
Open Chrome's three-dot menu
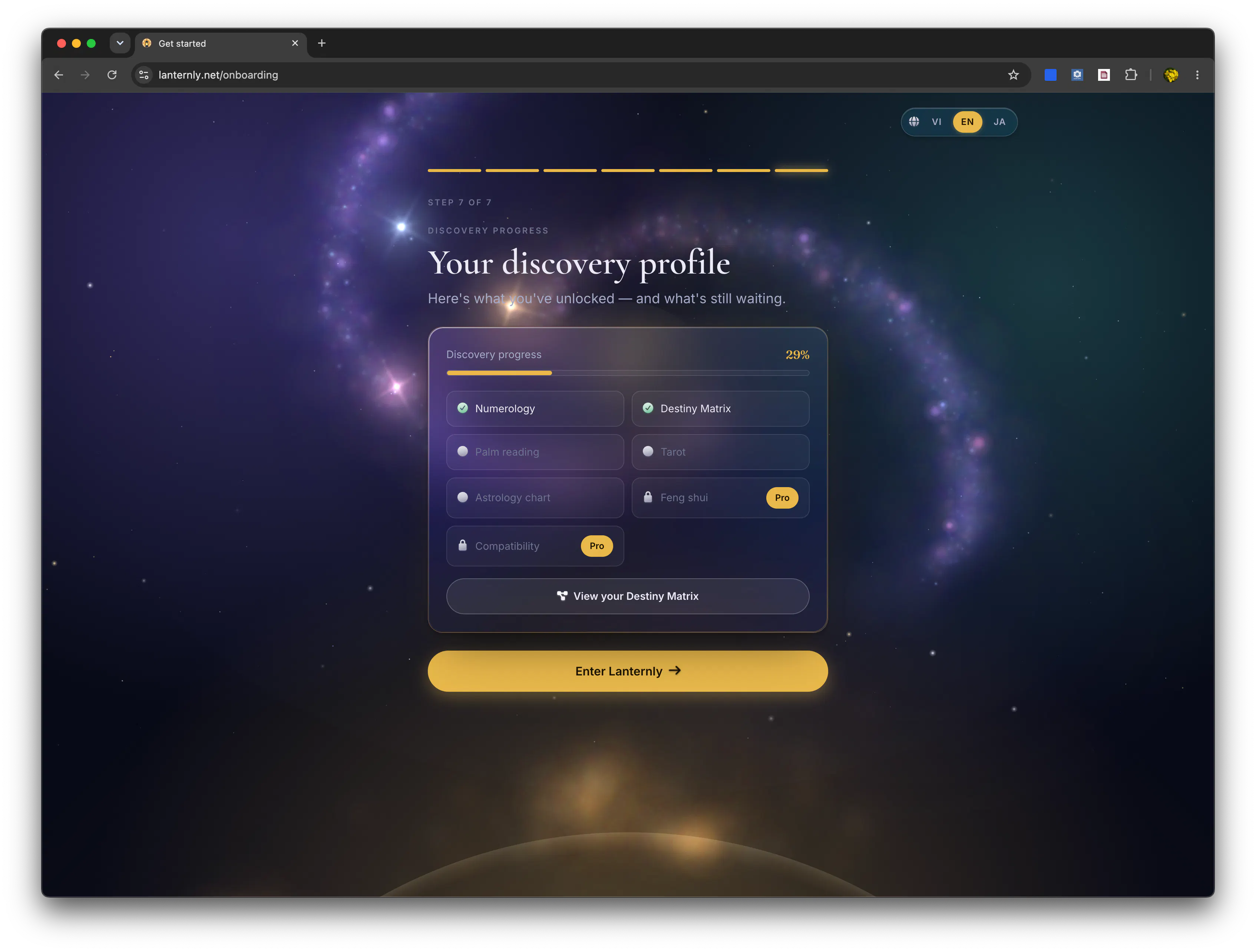point(1197,75)
